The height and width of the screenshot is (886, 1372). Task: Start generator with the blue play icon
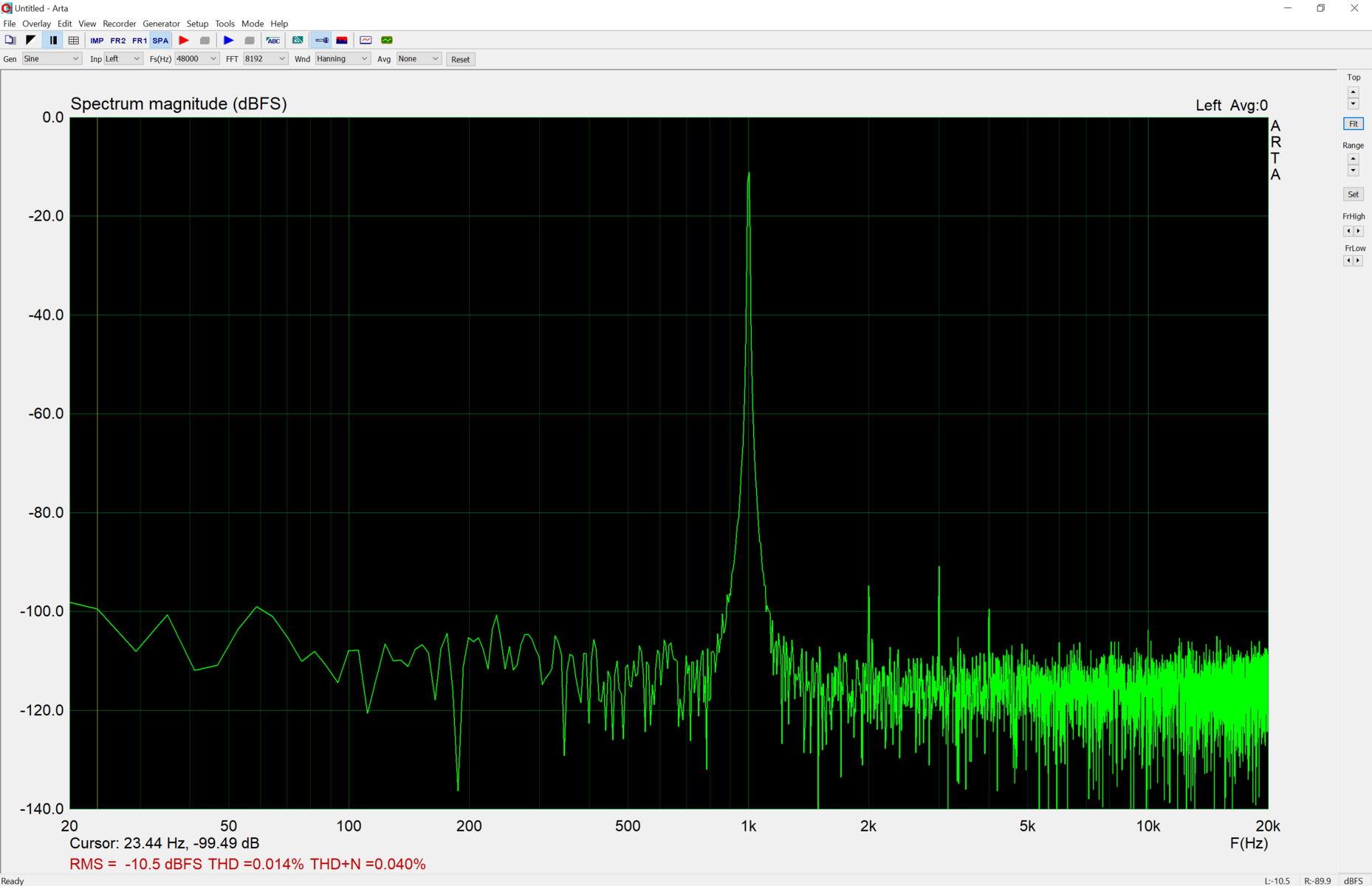coord(229,40)
